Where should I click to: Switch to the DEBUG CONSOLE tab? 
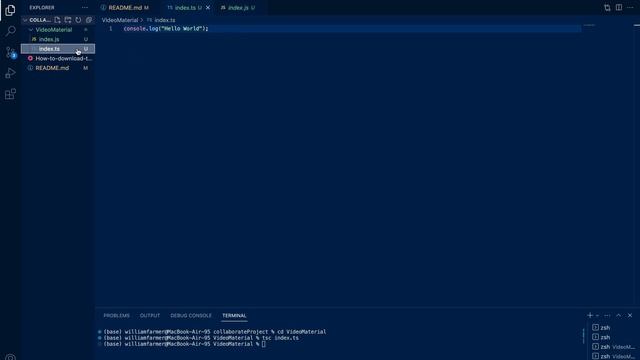pos(191,316)
